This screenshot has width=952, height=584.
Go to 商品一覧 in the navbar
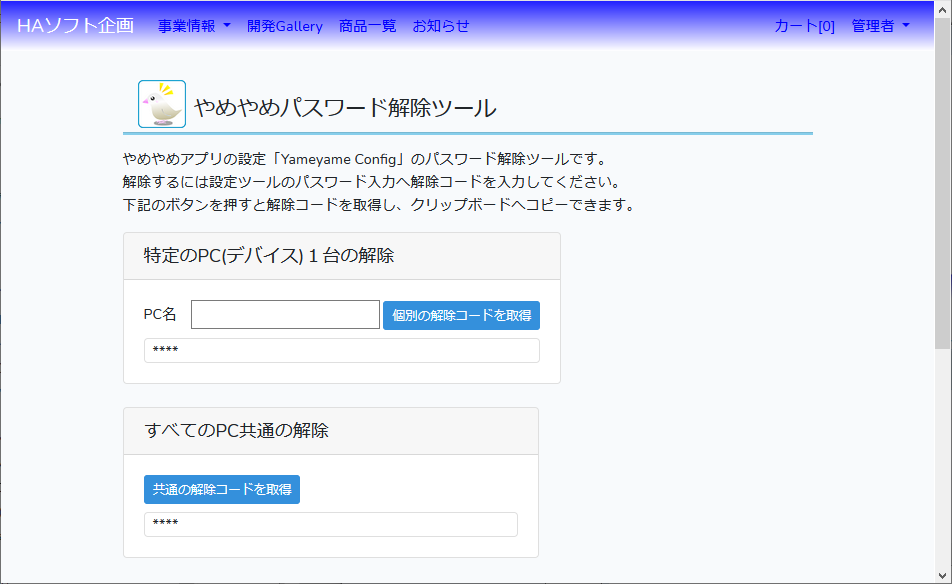[367, 26]
